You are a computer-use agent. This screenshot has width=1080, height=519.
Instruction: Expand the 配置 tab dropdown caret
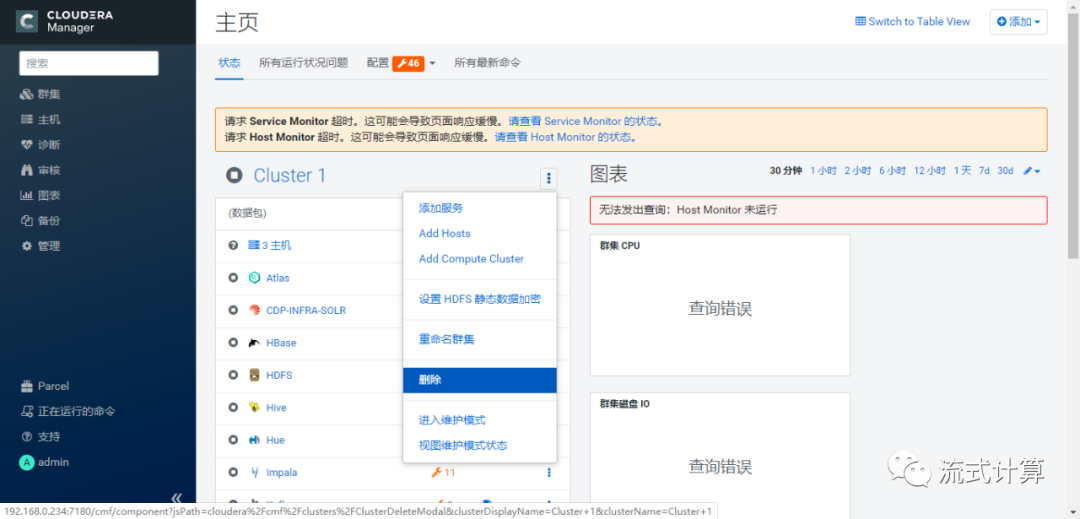[433, 63]
